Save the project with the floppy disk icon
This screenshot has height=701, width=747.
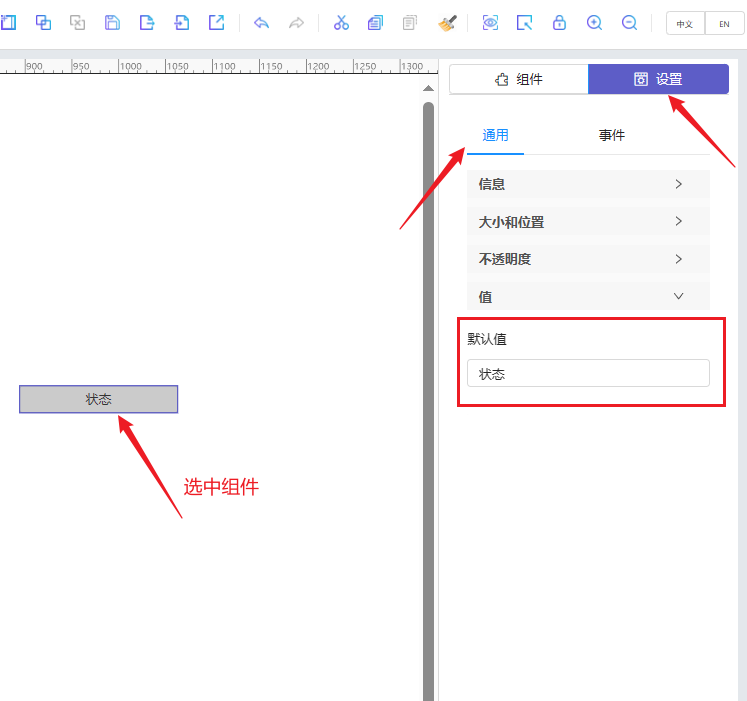(112, 22)
